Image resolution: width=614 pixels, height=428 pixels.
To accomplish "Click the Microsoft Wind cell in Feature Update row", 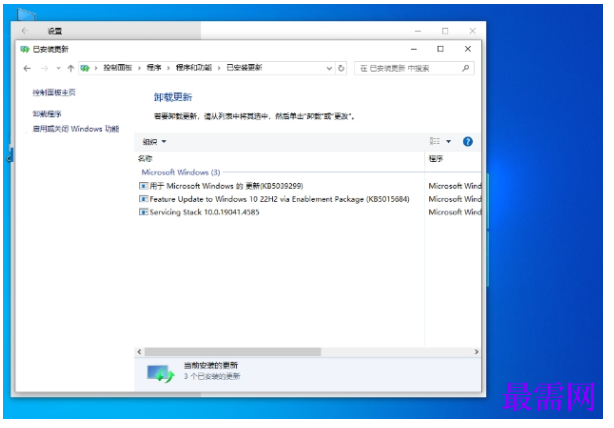I will point(455,199).
